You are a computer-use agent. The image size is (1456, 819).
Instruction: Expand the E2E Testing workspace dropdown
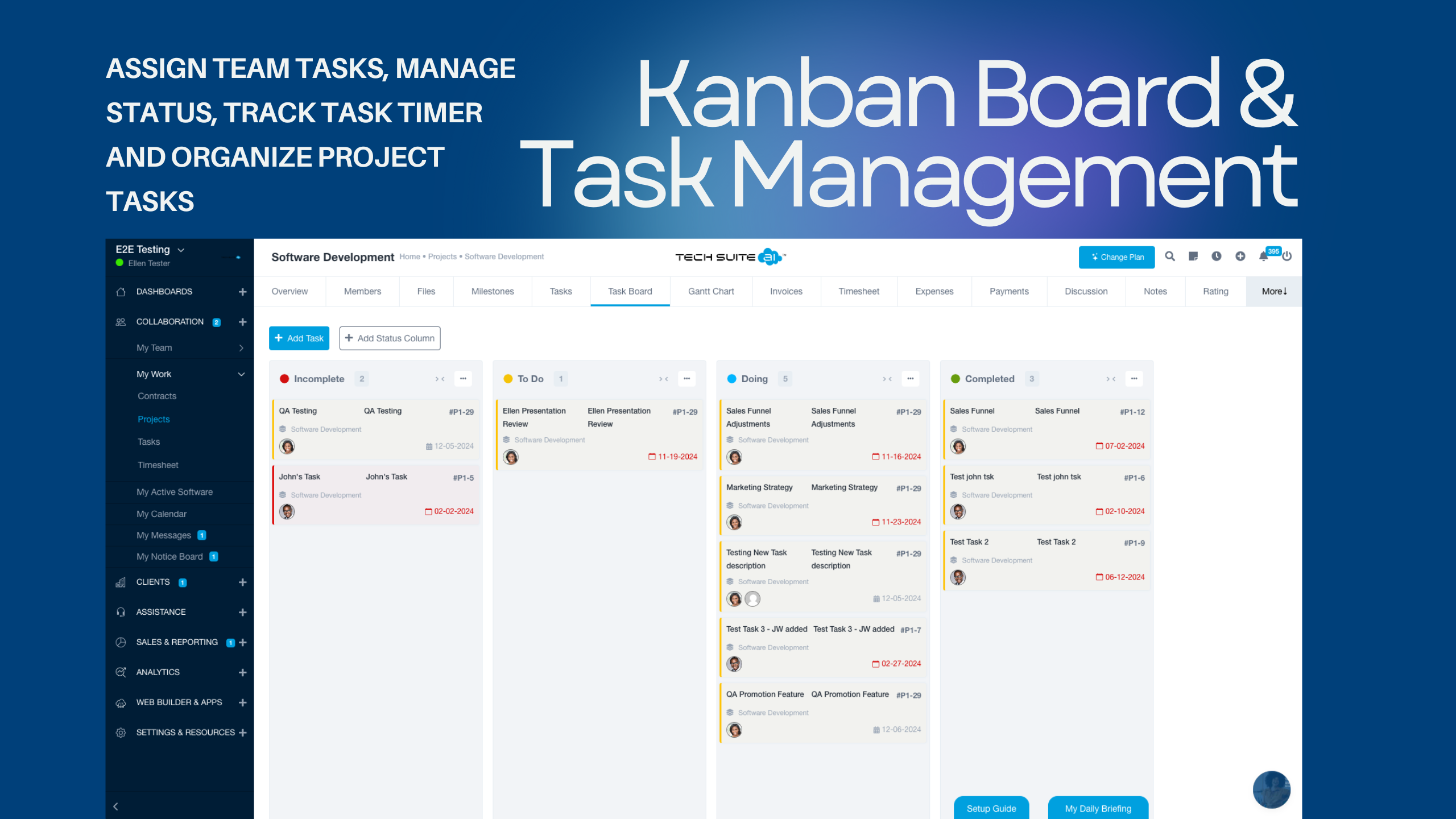(x=181, y=250)
